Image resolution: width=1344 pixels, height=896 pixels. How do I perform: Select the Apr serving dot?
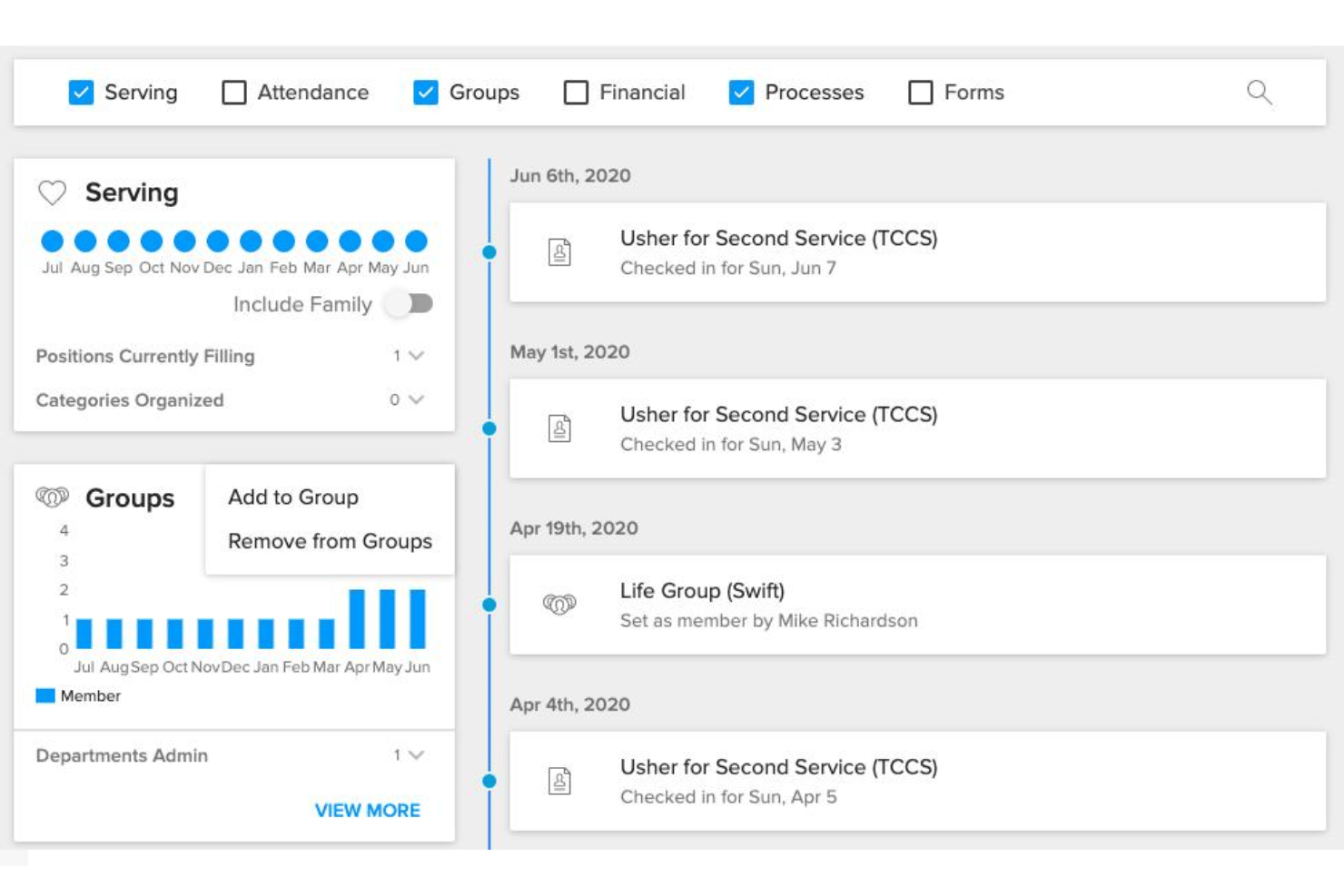click(x=350, y=241)
